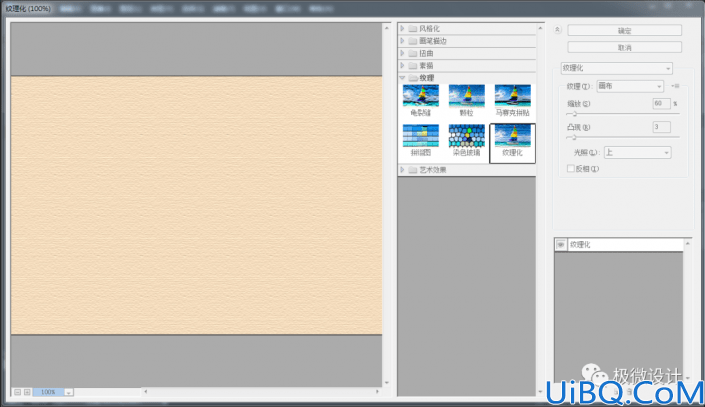Click the zoom out minus button

(x=17, y=392)
